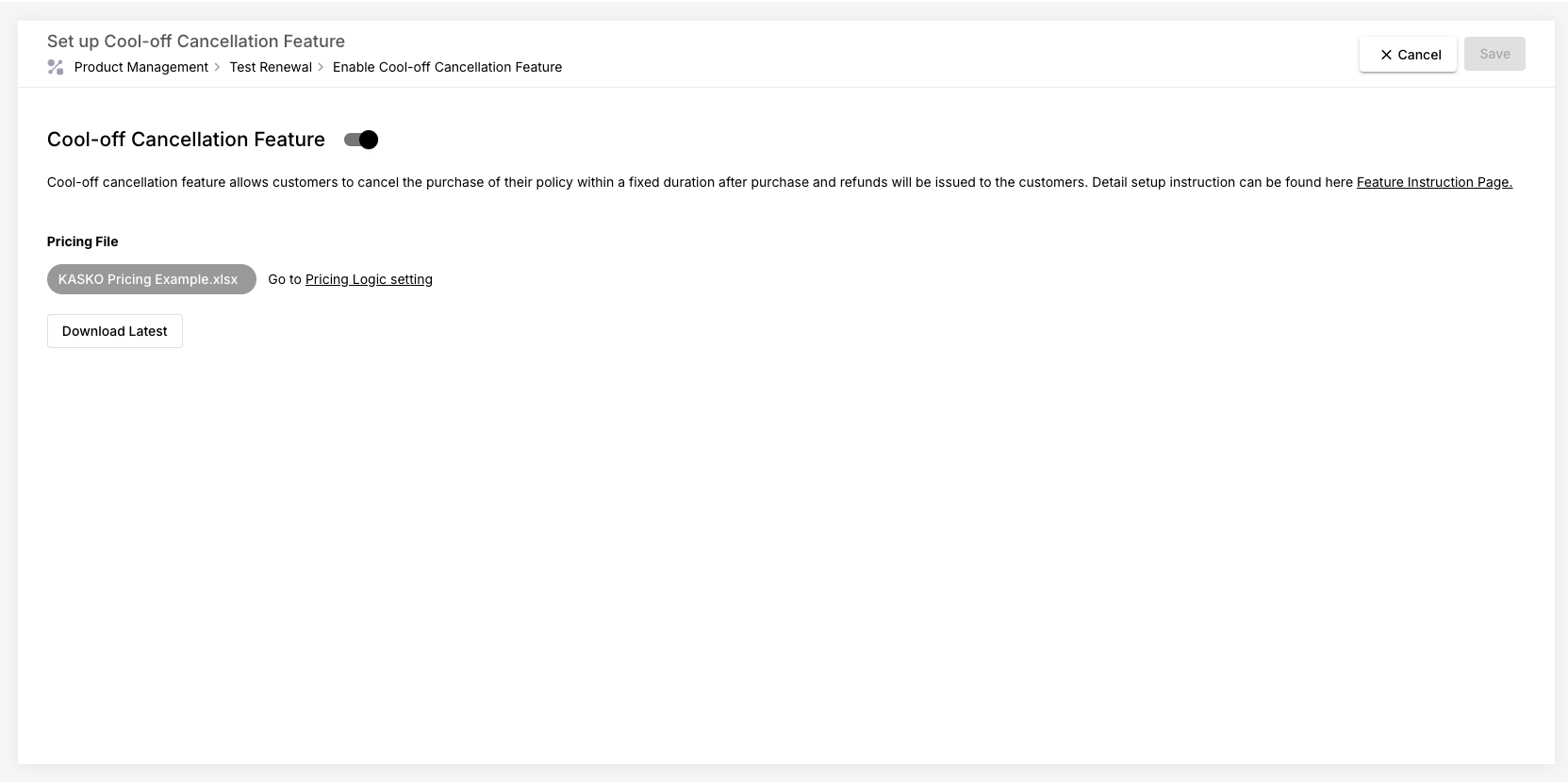The width and height of the screenshot is (1568, 782).
Task: Go to Product Management breadcrumb
Action: click(140, 67)
